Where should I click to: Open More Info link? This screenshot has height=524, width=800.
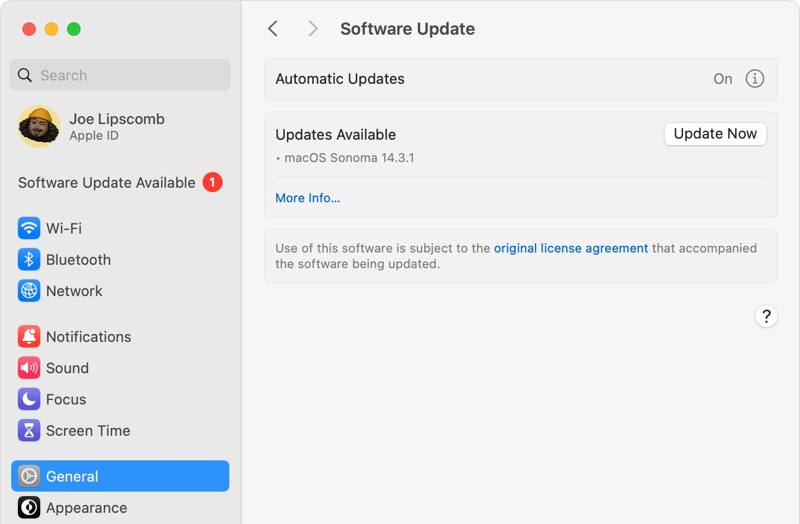[308, 198]
